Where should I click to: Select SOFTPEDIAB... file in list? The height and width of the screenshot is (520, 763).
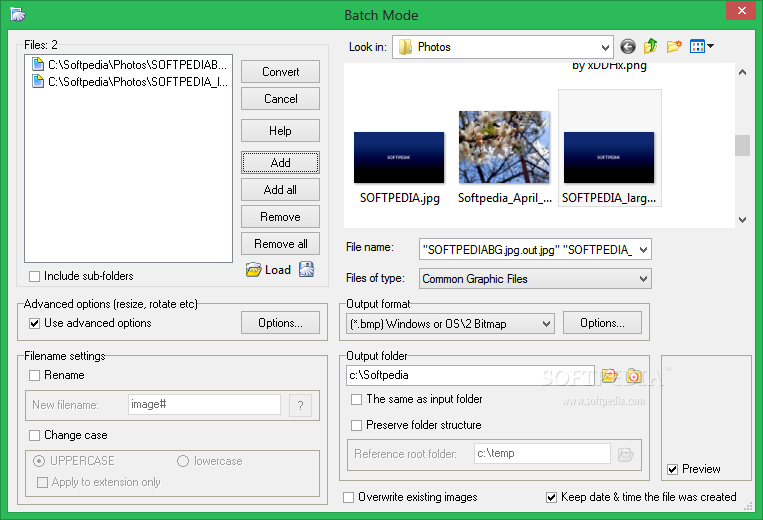(x=129, y=65)
